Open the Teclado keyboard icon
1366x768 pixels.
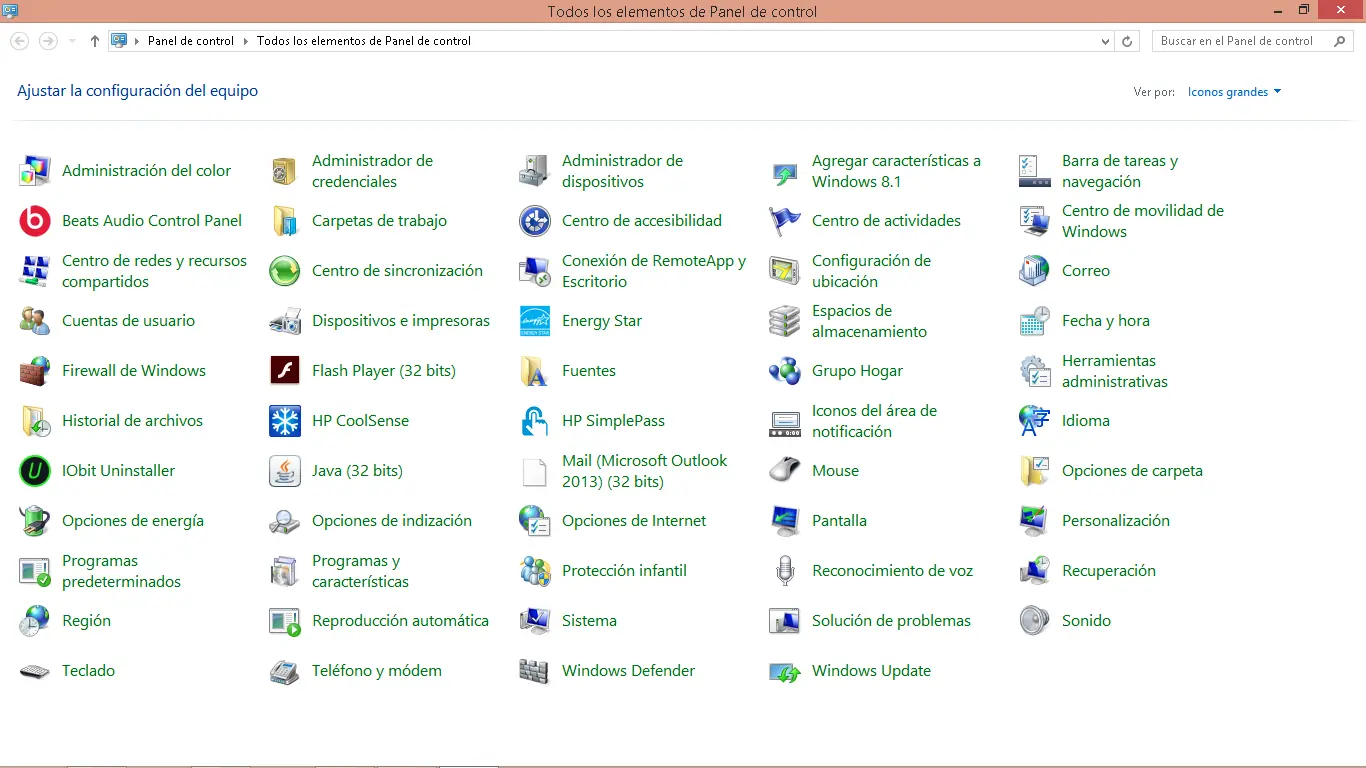[35, 671]
